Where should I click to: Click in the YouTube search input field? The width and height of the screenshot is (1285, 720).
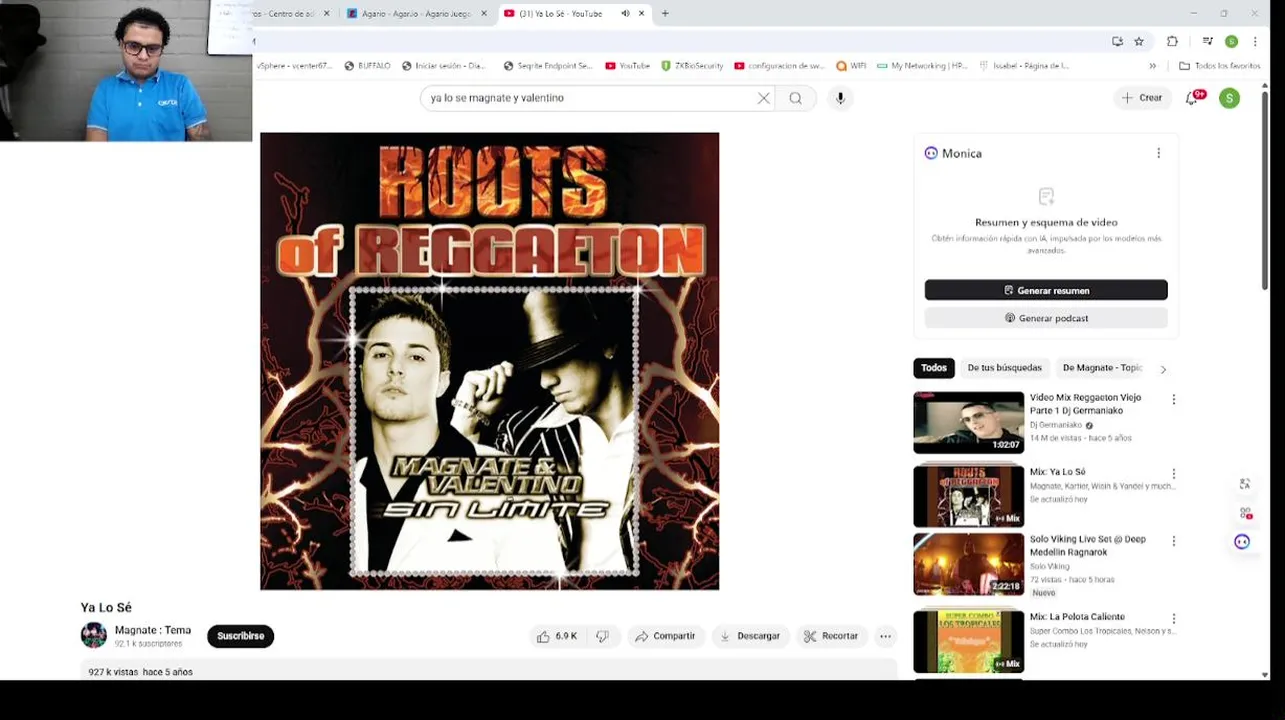pos(590,98)
